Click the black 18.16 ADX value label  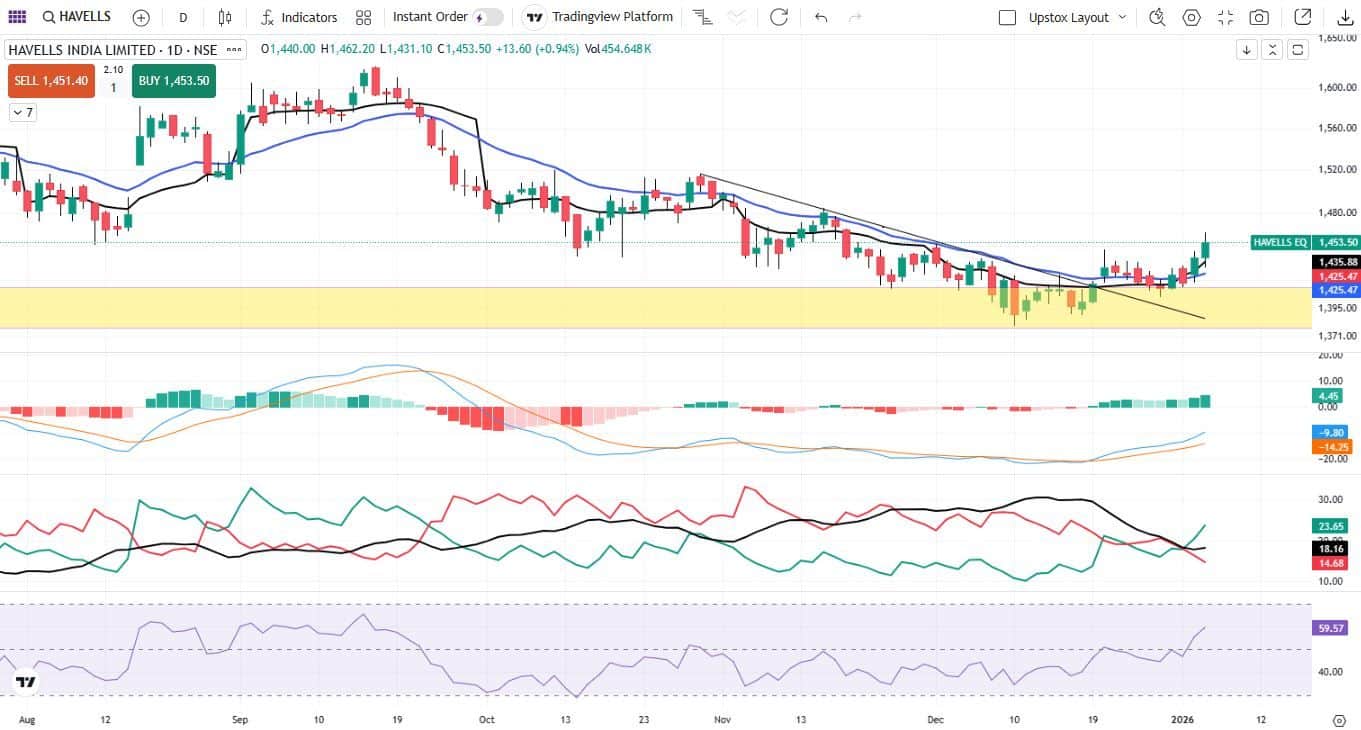click(1332, 549)
